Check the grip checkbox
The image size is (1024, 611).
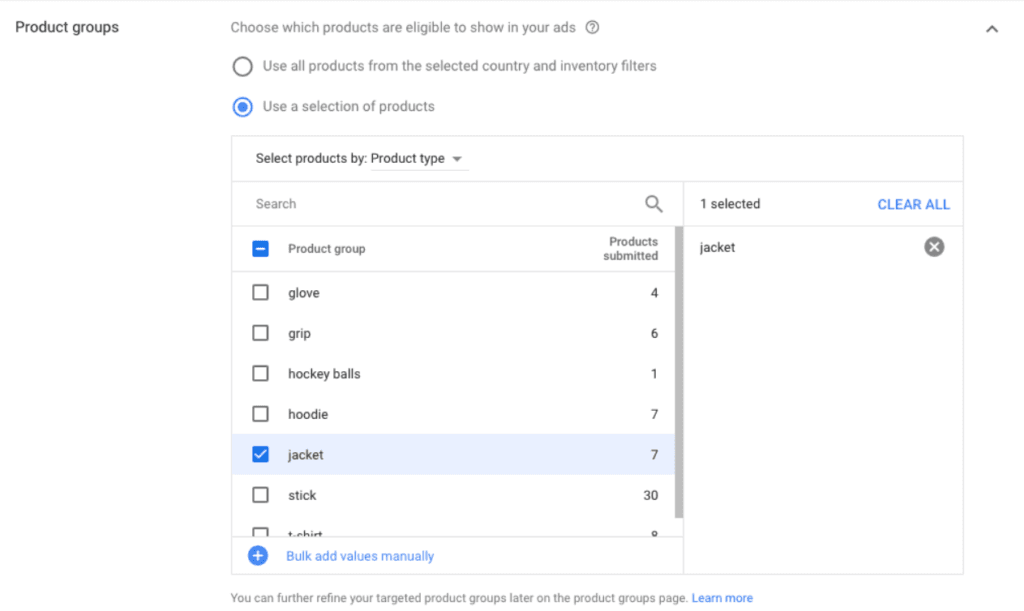click(261, 333)
